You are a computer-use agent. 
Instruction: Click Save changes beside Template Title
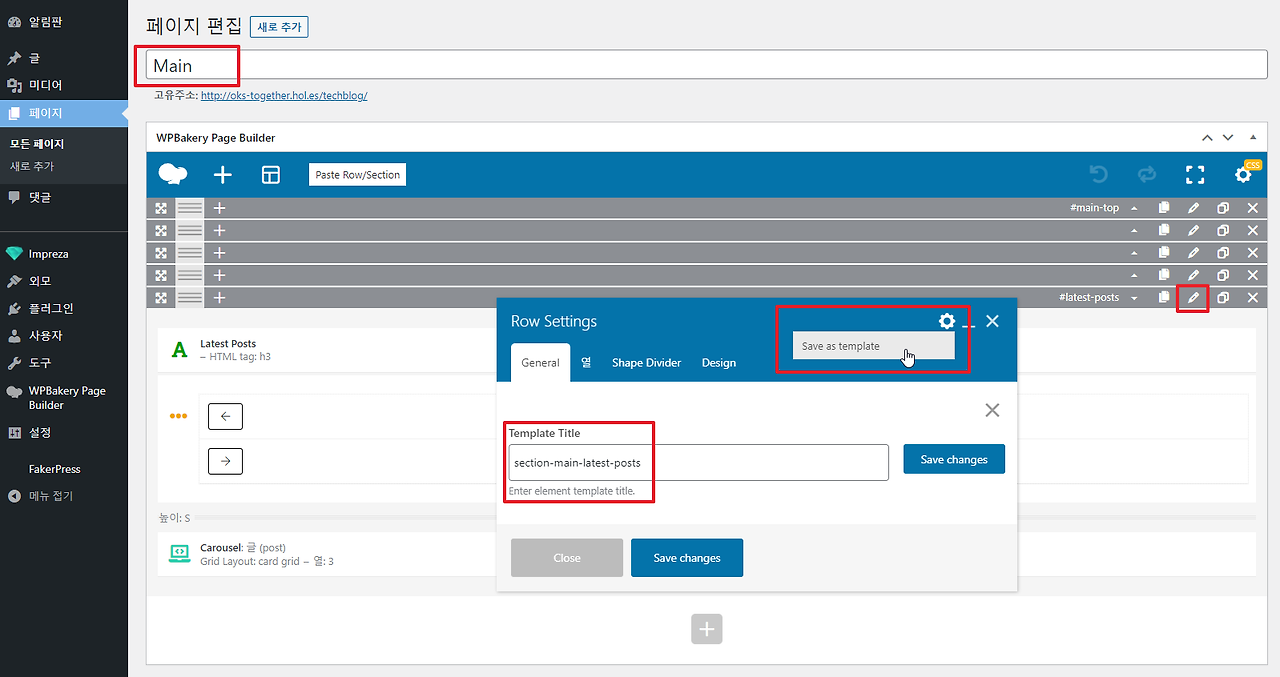954,460
